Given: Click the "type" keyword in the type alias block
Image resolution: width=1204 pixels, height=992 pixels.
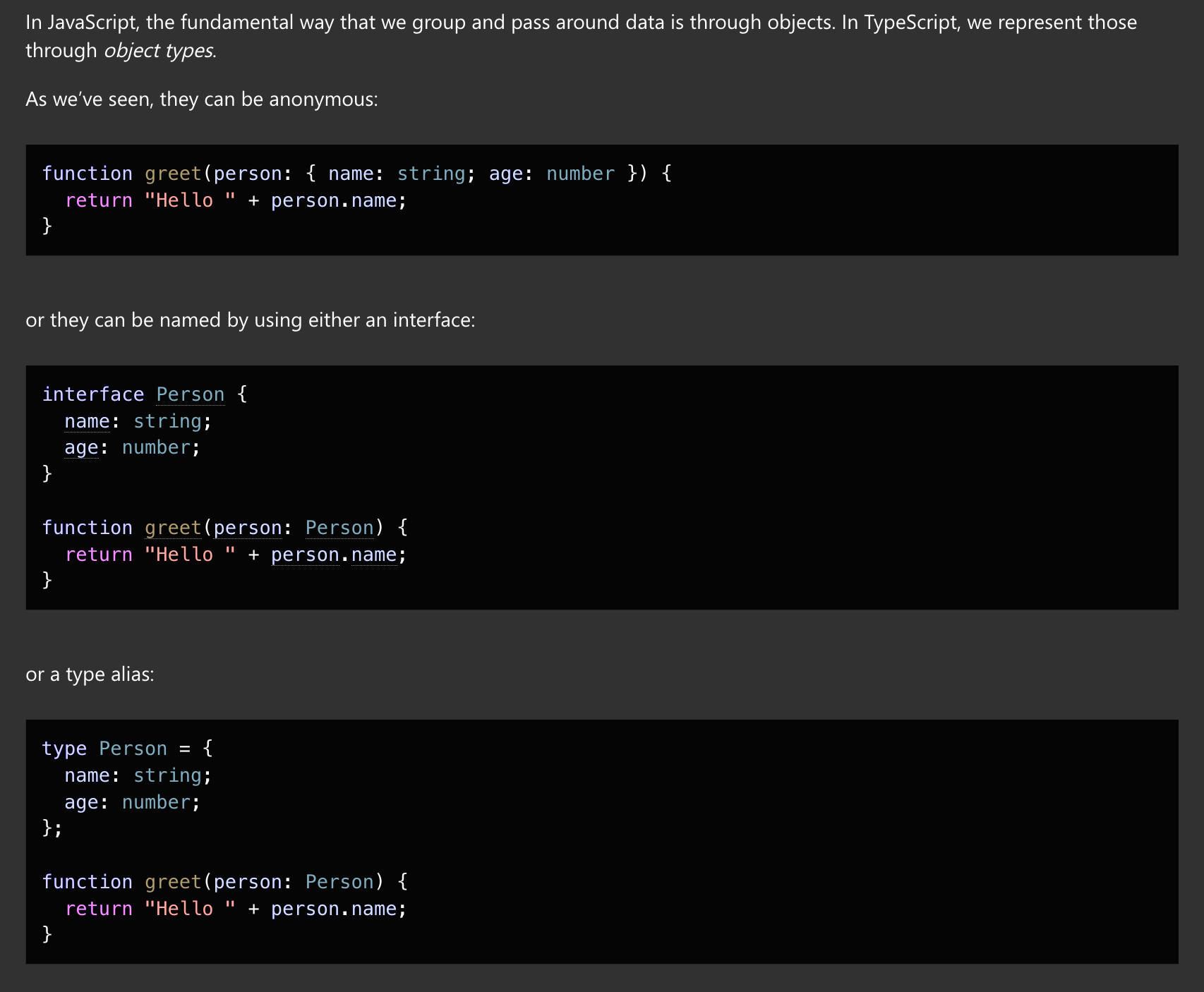Looking at the screenshot, I should pyautogui.click(x=64, y=749).
